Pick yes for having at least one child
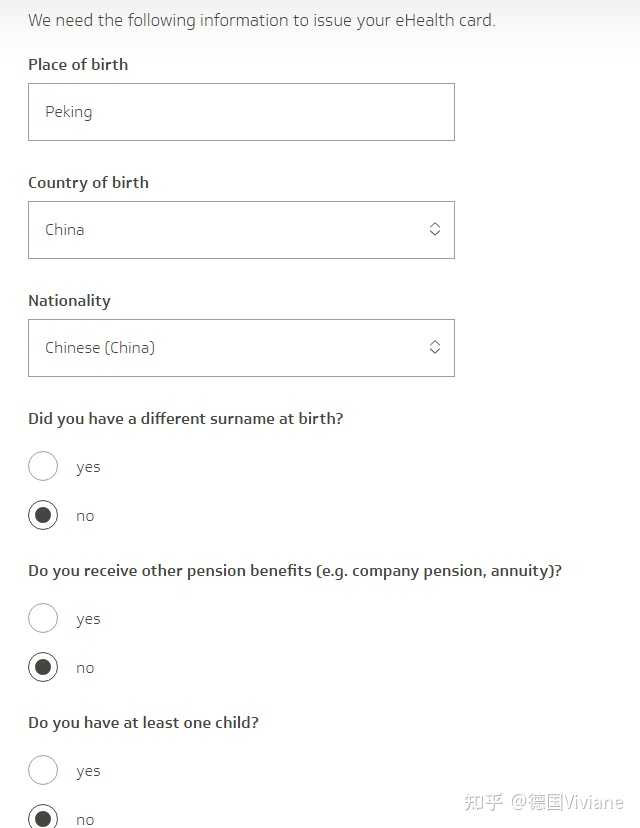This screenshot has width=640, height=828. coord(43,771)
